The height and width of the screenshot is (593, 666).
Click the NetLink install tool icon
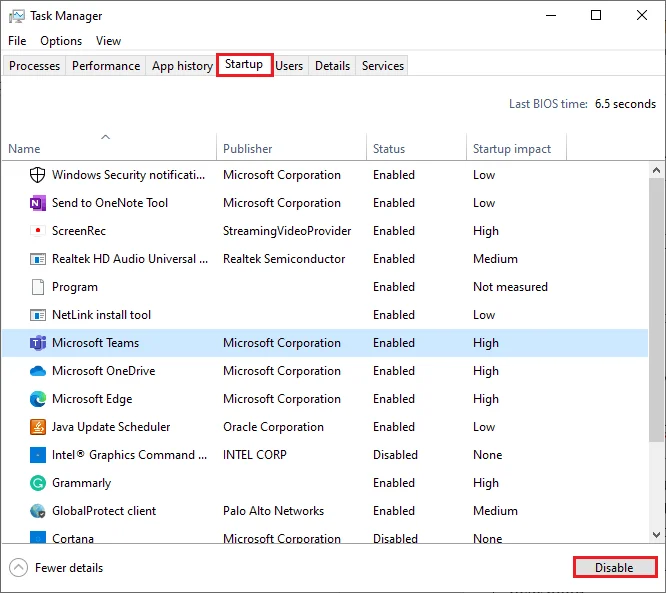(x=37, y=315)
